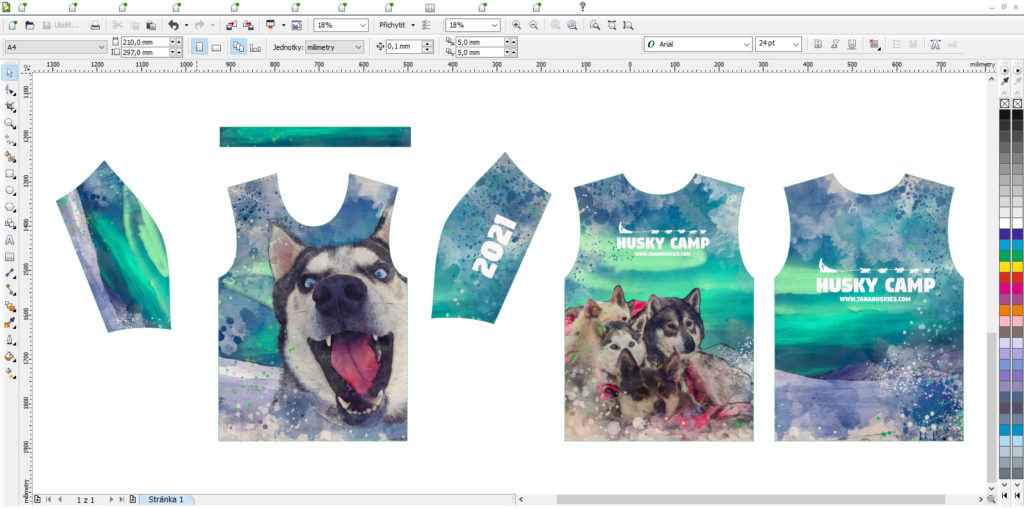Image resolution: width=1024 pixels, height=508 pixels.
Task: Click the Print icon
Action: pyautogui.click(x=95, y=25)
